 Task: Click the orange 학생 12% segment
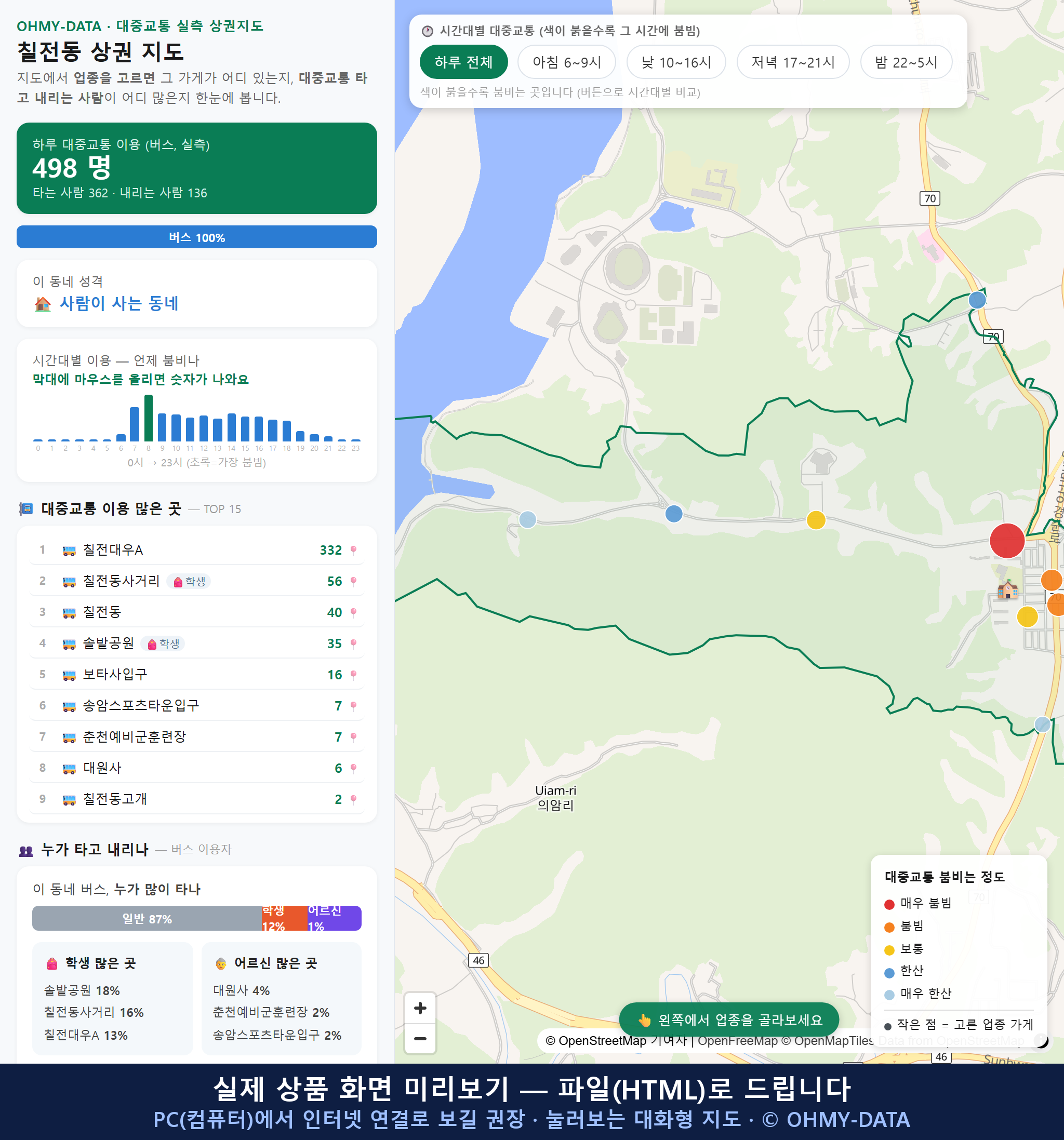tap(285, 919)
